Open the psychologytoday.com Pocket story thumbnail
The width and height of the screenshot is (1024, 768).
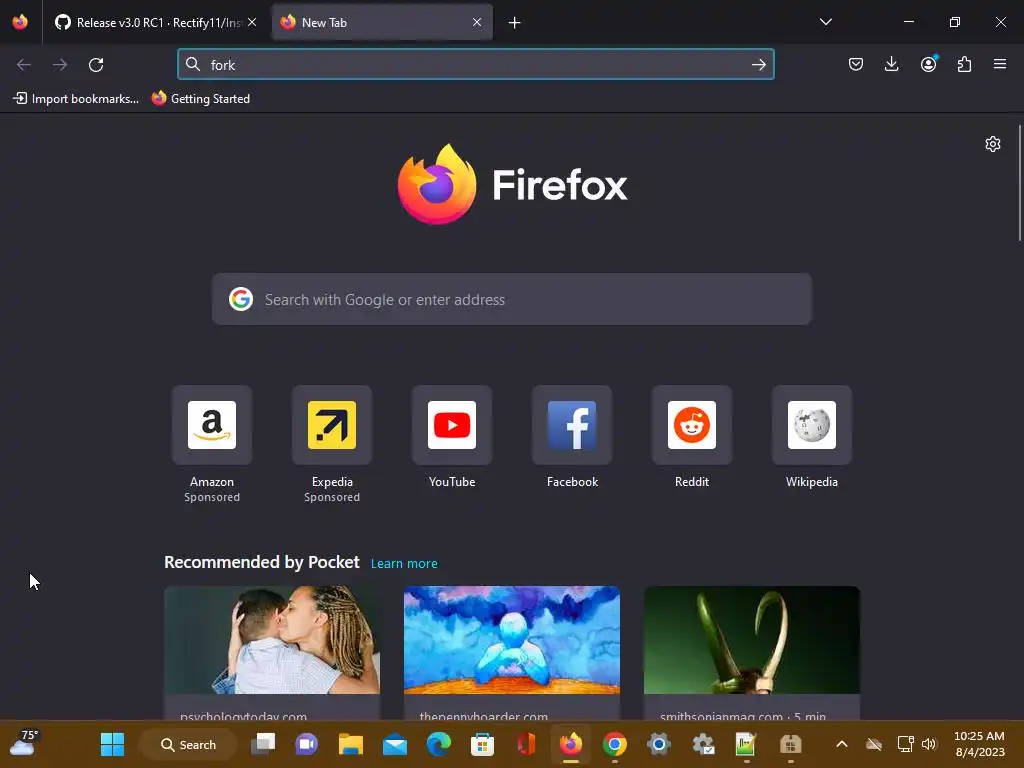pos(272,640)
